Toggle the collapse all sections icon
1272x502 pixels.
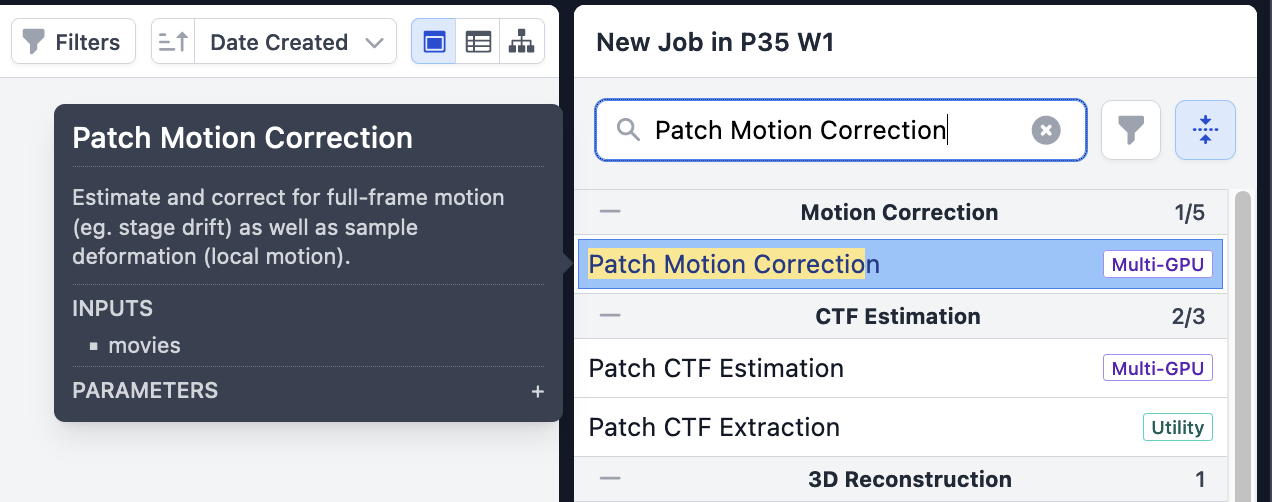click(1205, 130)
